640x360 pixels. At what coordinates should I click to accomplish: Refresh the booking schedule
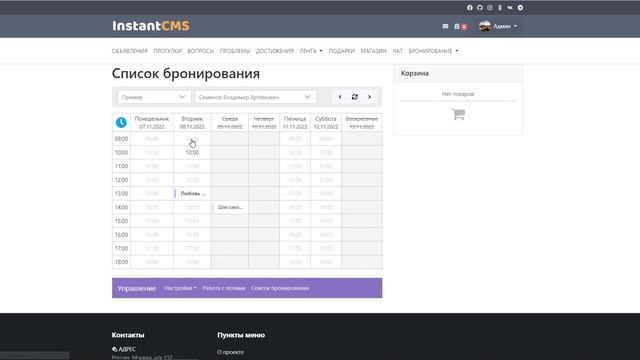coord(355,97)
